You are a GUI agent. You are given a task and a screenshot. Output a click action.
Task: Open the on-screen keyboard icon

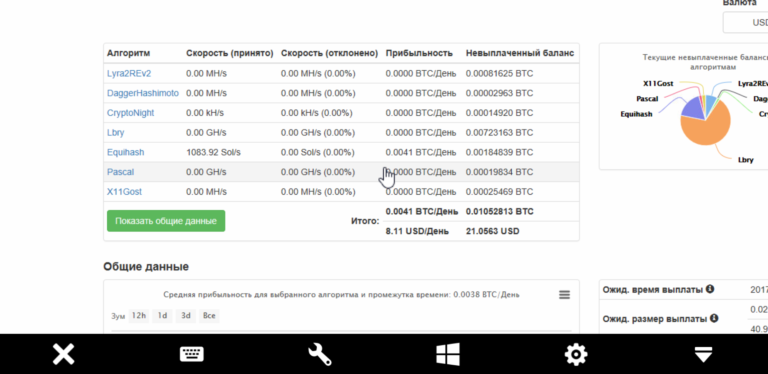pyautogui.click(x=192, y=354)
